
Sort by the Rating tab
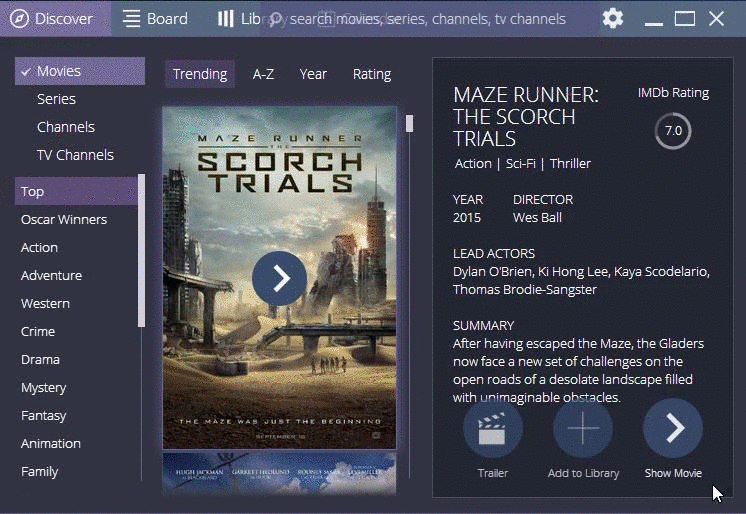point(372,74)
